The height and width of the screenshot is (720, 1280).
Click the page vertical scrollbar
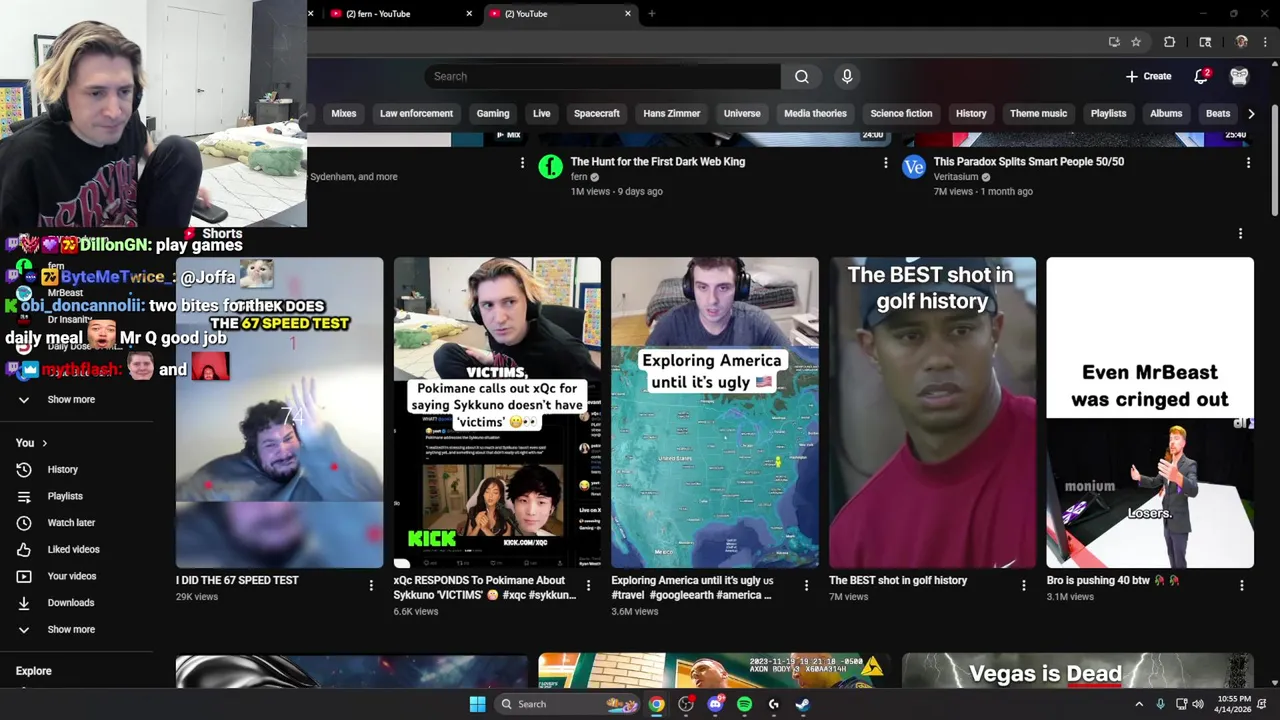tap(1275, 160)
